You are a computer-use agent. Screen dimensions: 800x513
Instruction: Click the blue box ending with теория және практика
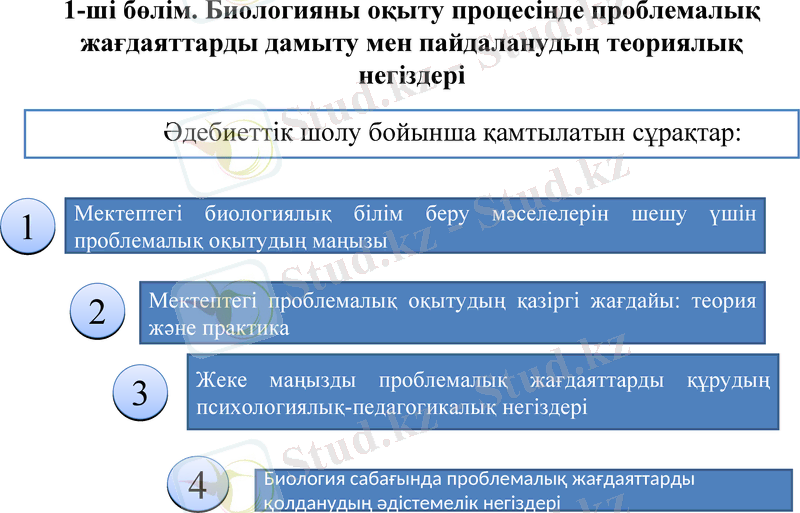tap(452, 313)
